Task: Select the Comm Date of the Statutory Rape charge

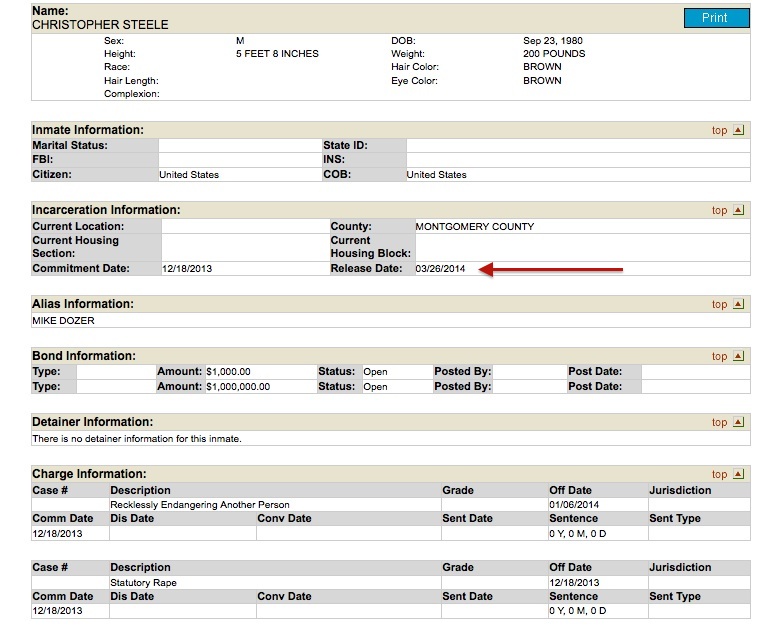Action: [x=57, y=611]
